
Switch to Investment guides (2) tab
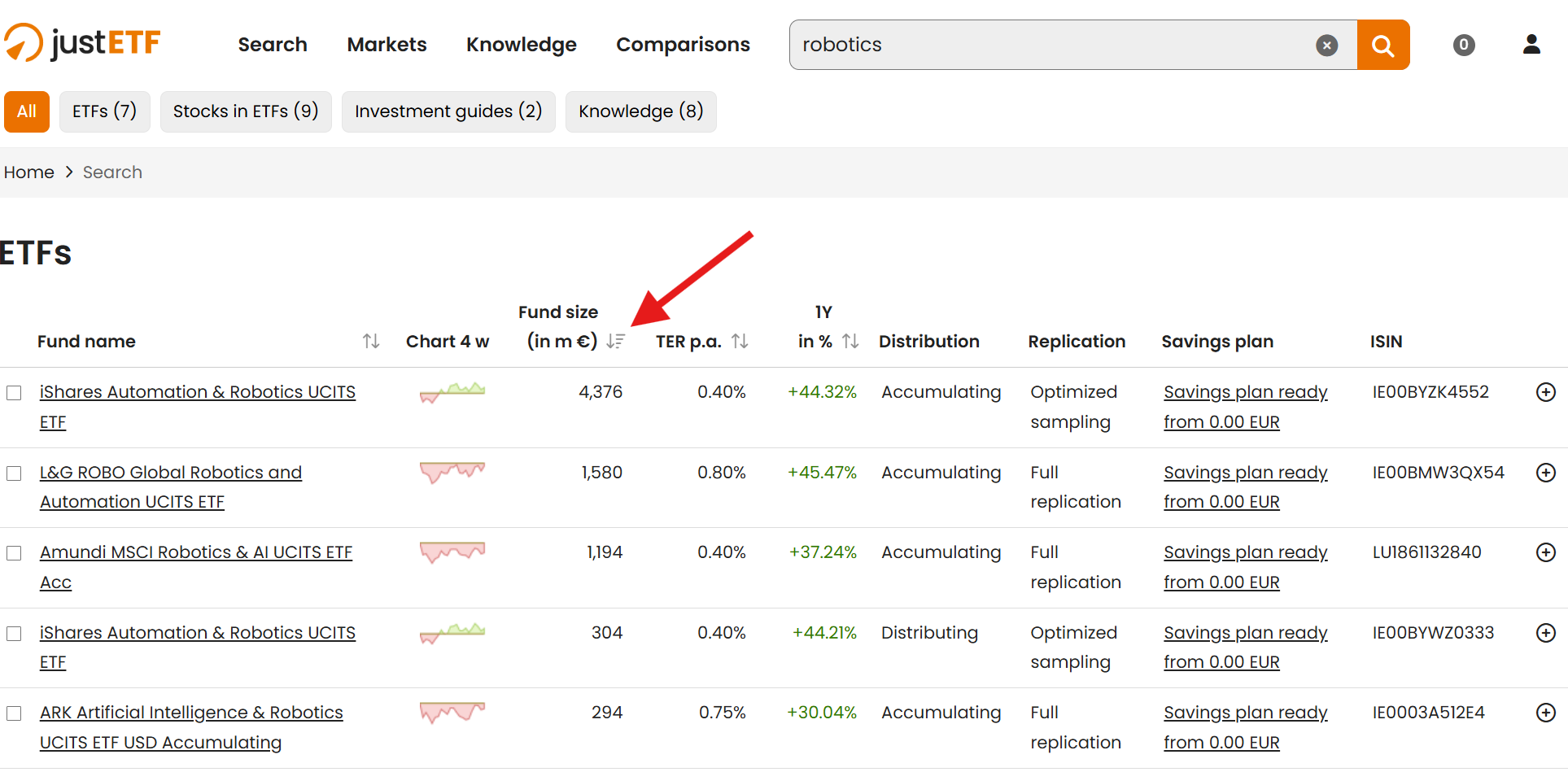448,111
